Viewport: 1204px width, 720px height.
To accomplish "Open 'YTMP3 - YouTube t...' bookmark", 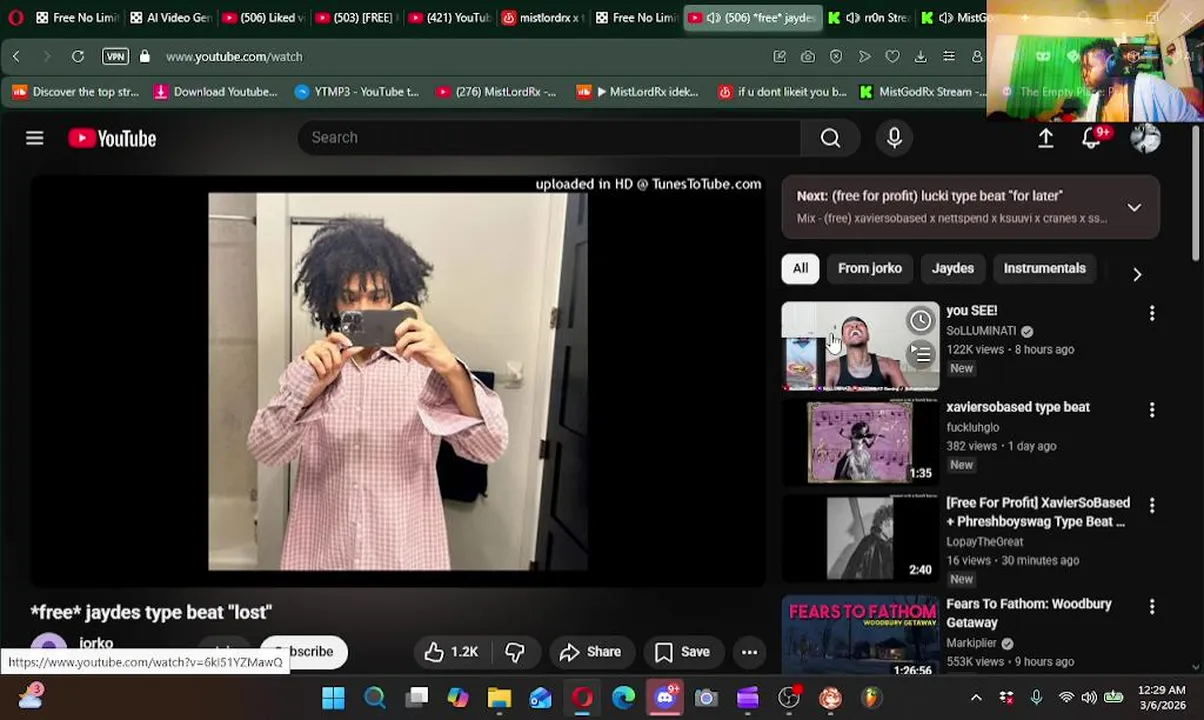I will [357, 92].
